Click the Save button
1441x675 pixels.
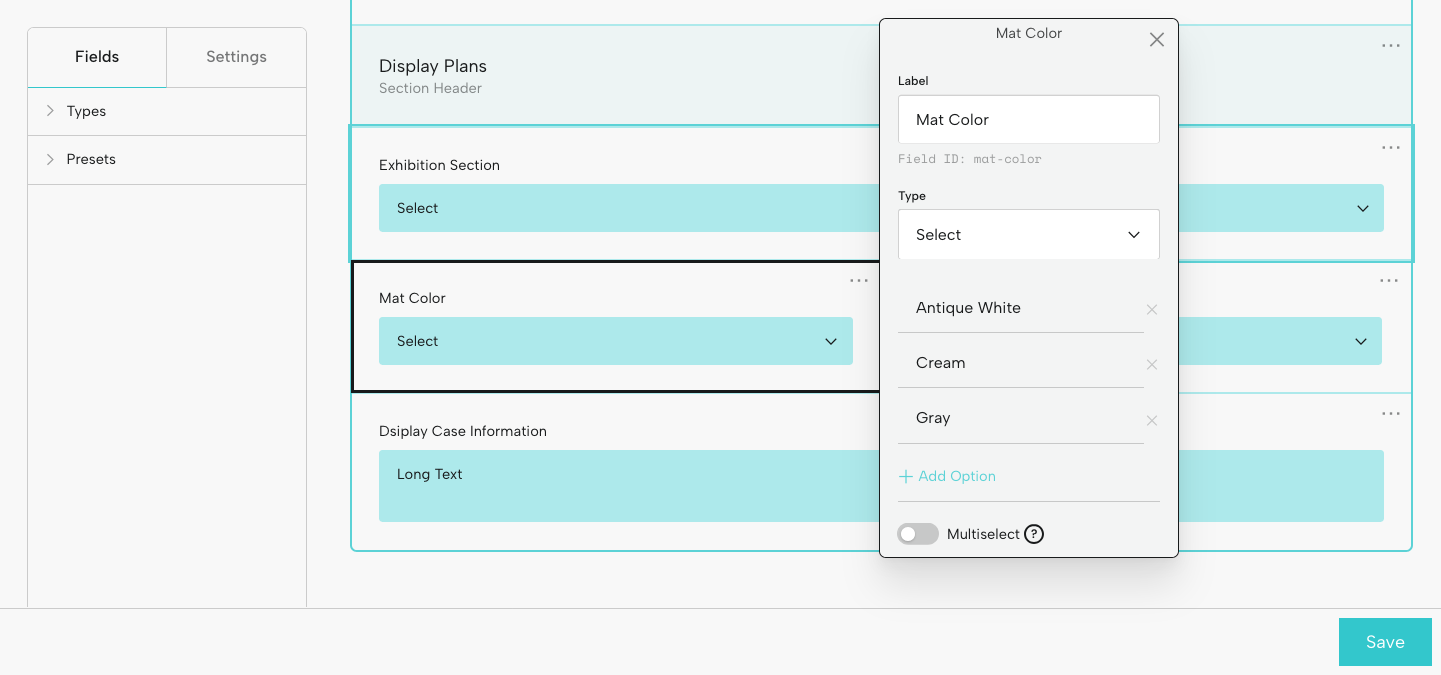1385,642
